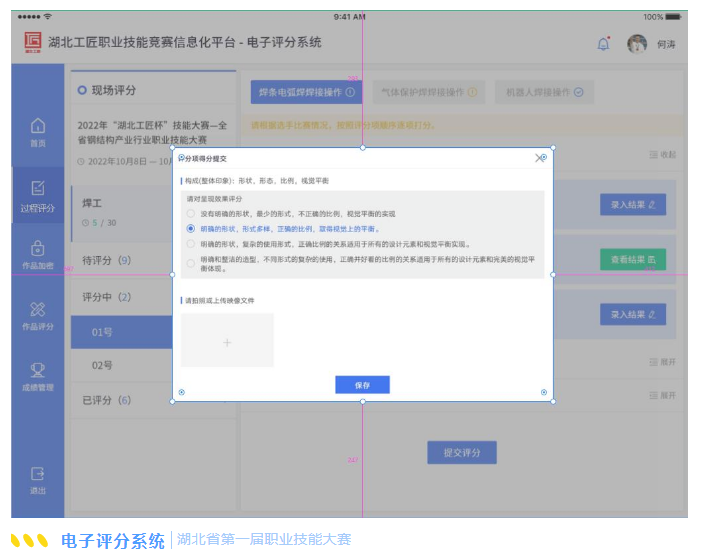Collapse the section using 收起
This screenshot has width=703, height=556.
(663, 155)
